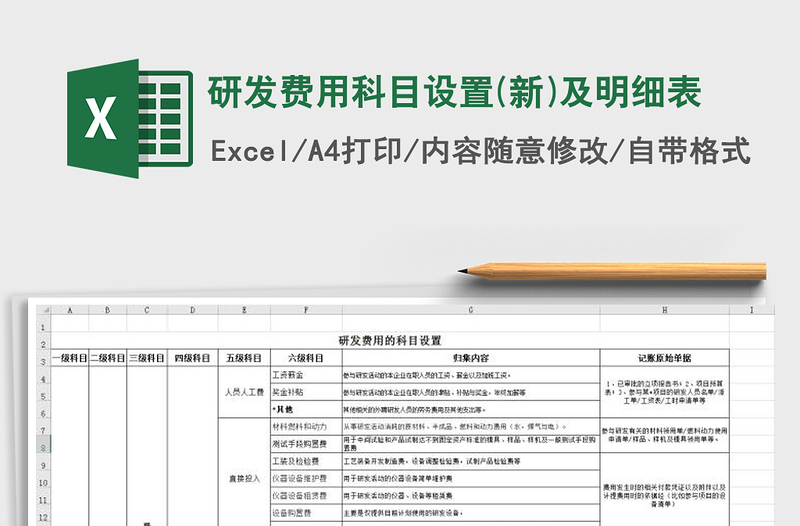Select column E header
Viewport: 800px width, 526px height.
244,310
